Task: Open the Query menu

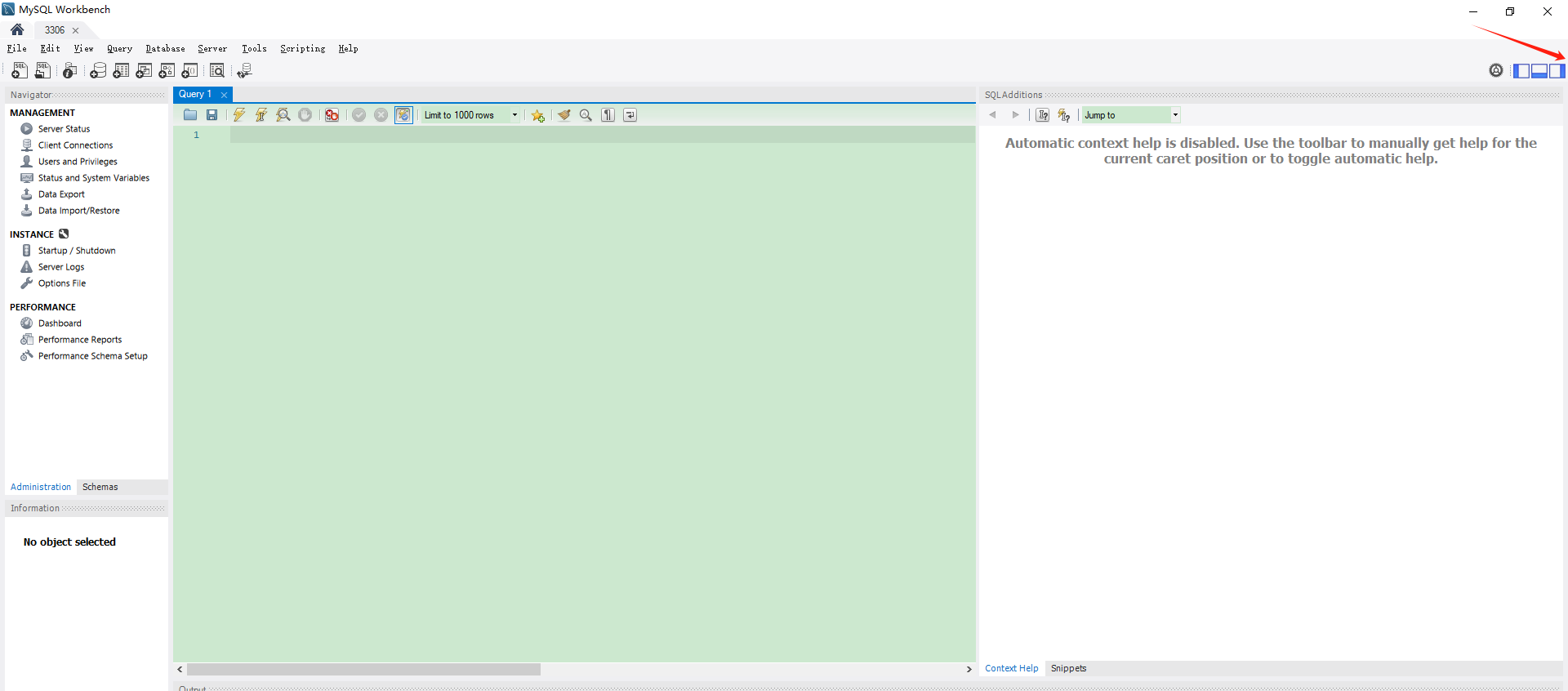Action: click(119, 49)
